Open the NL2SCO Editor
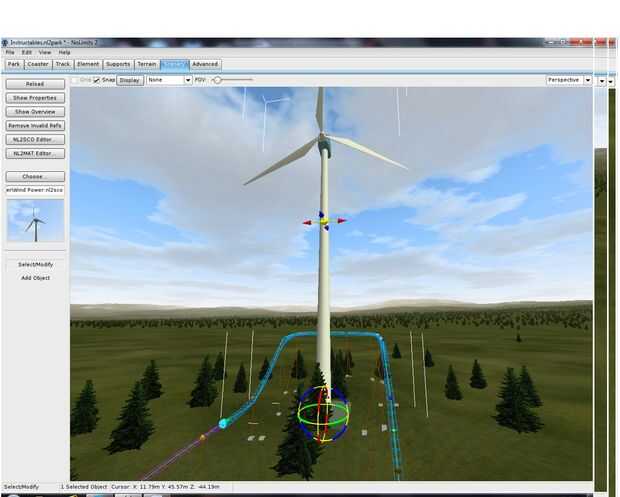Screen dimensions: 620x497 [35, 140]
